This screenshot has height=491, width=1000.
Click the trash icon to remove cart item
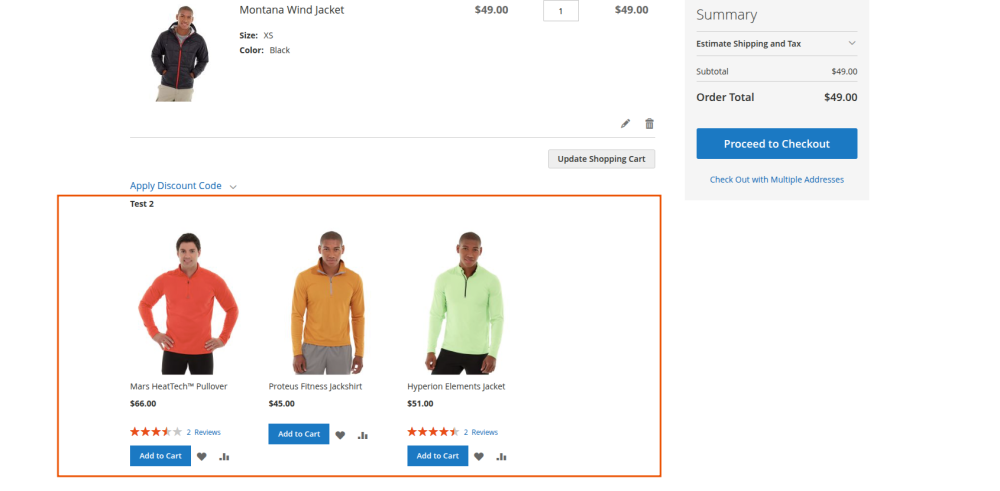[649, 124]
